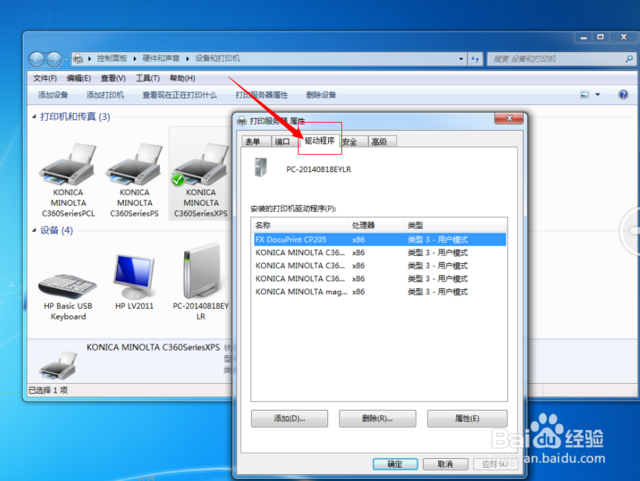The image size is (640, 481).
Task: Close the 打印服务器 属性 dialog
Action: 509,118
